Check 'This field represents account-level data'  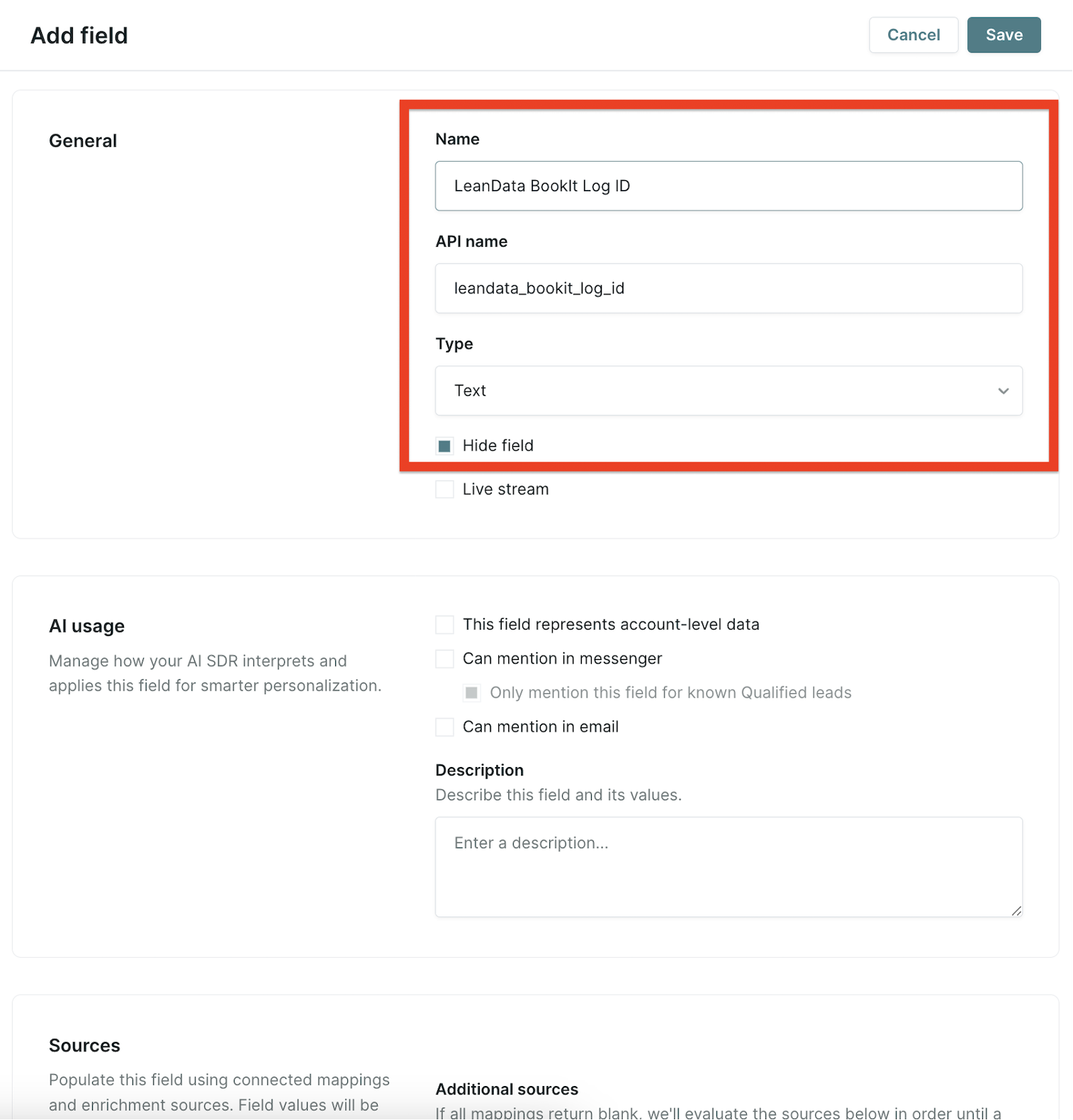(x=444, y=625)
